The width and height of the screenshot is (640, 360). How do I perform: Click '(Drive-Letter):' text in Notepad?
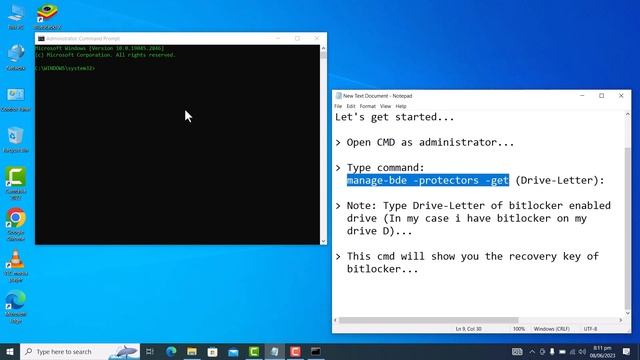pyautogui.click(x=560, y=180)
